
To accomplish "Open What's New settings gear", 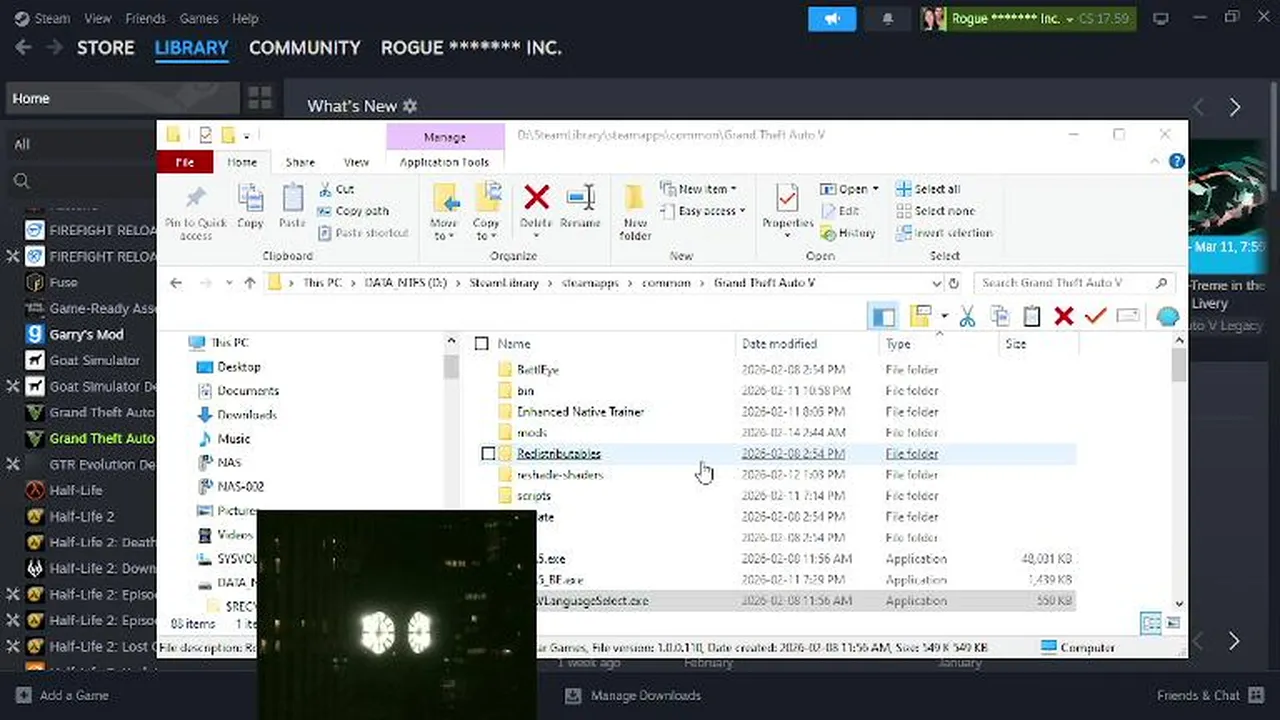I will click(x=409, y=106).
